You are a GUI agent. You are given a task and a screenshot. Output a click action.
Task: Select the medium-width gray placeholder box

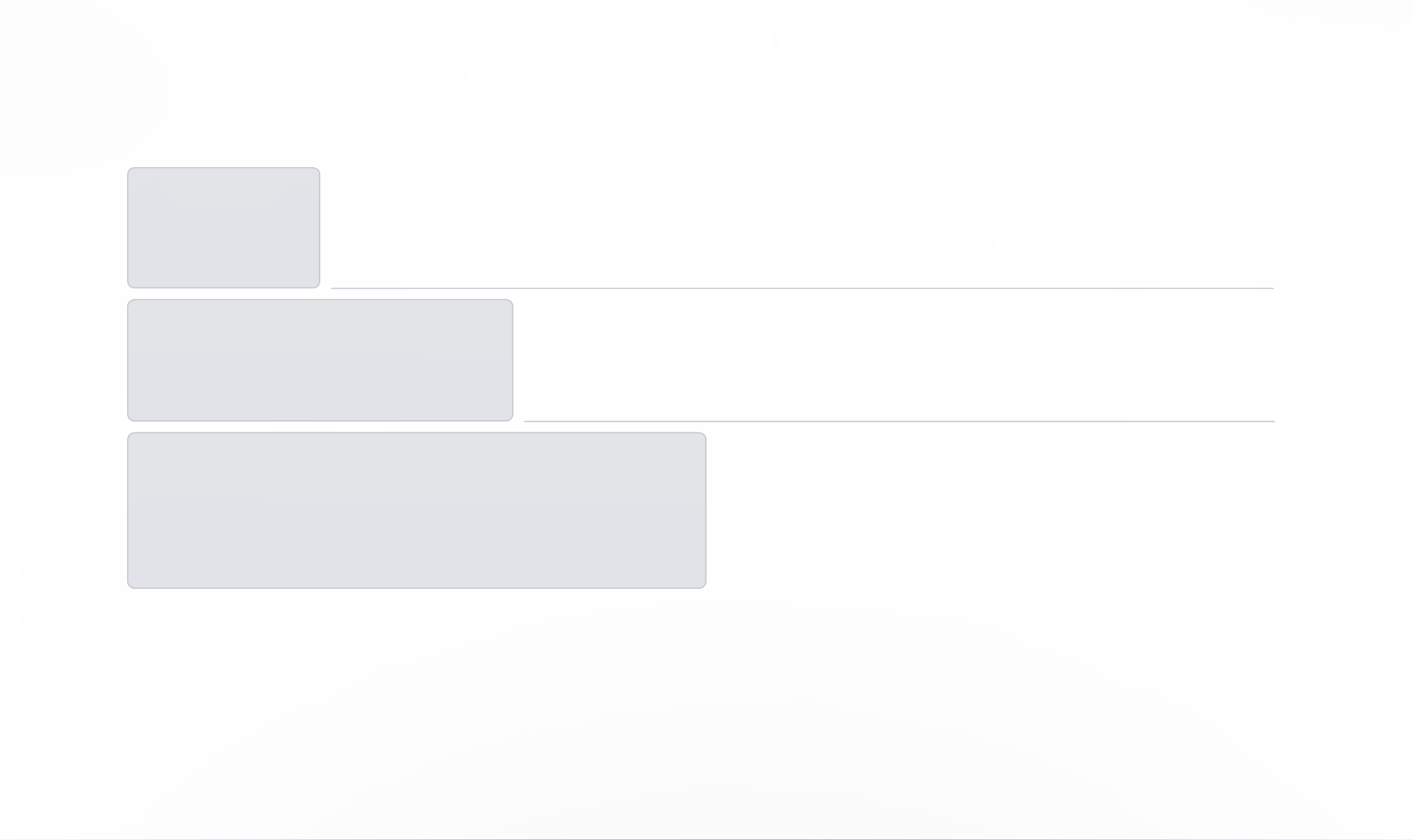[x=320, y=360]
